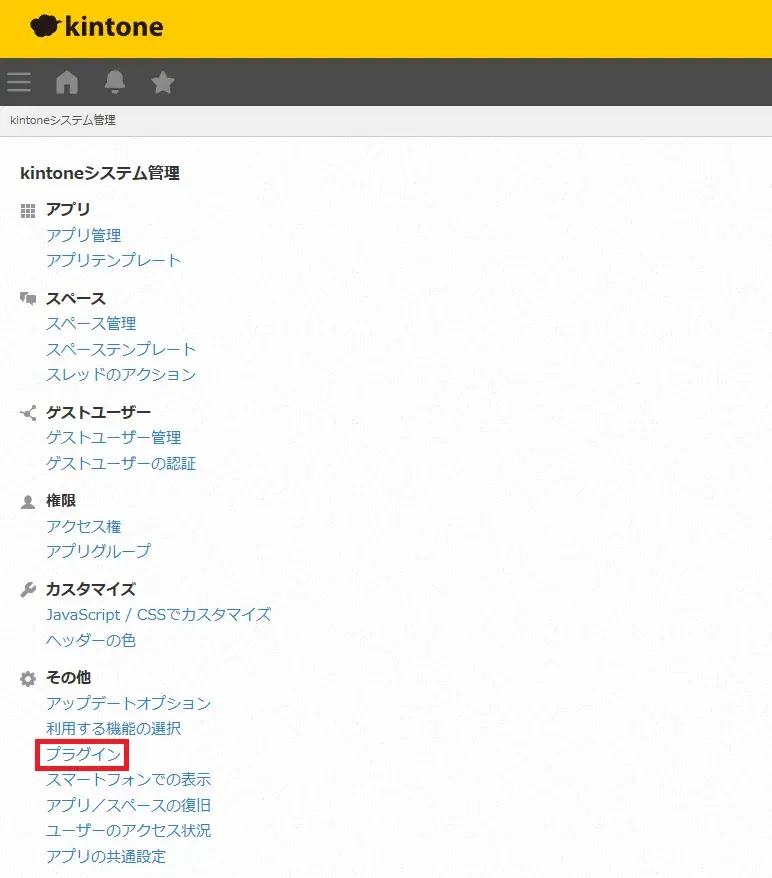The image size is (772, 878).
Task: Click the その他 section heading
Action: [68, 678]
